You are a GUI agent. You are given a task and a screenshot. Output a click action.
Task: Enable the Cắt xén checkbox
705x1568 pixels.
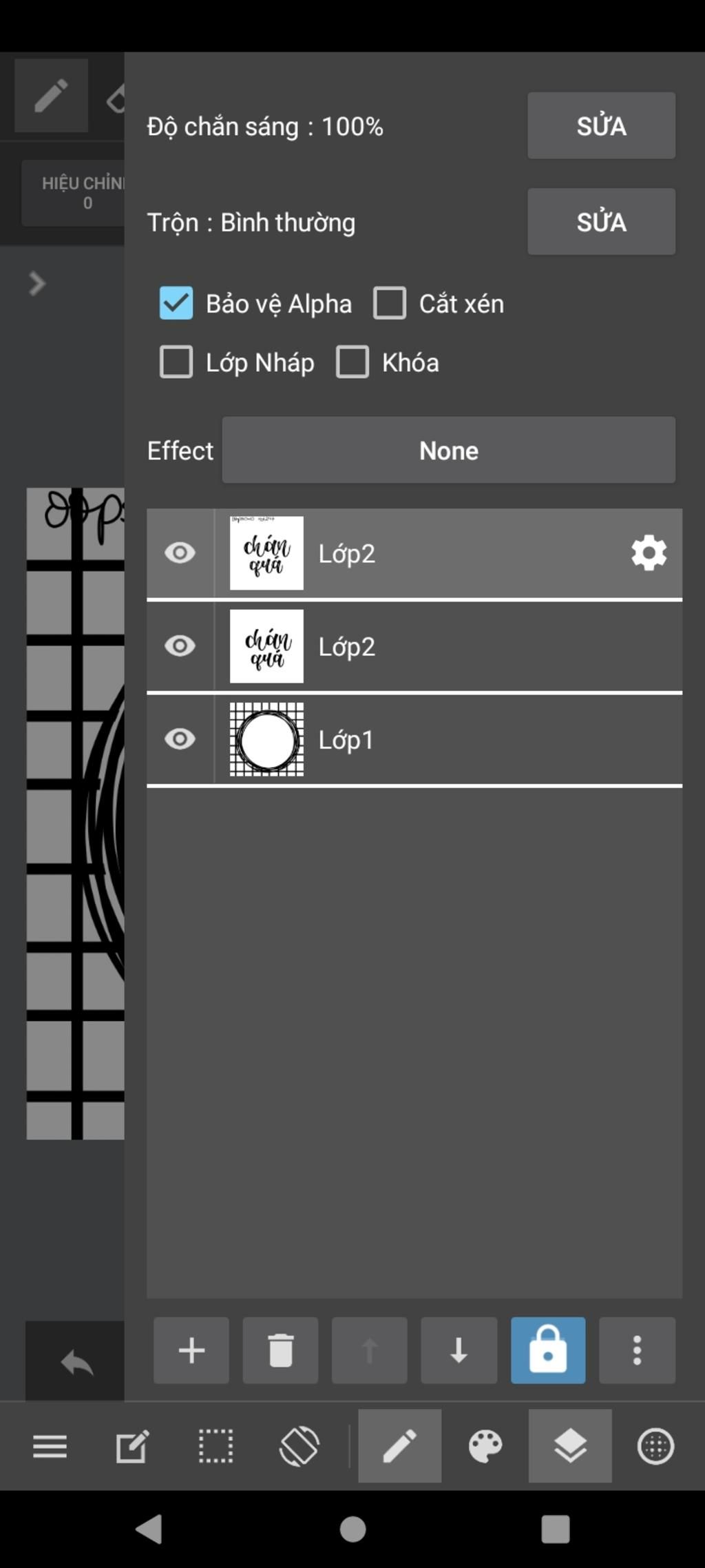point(390,304)
